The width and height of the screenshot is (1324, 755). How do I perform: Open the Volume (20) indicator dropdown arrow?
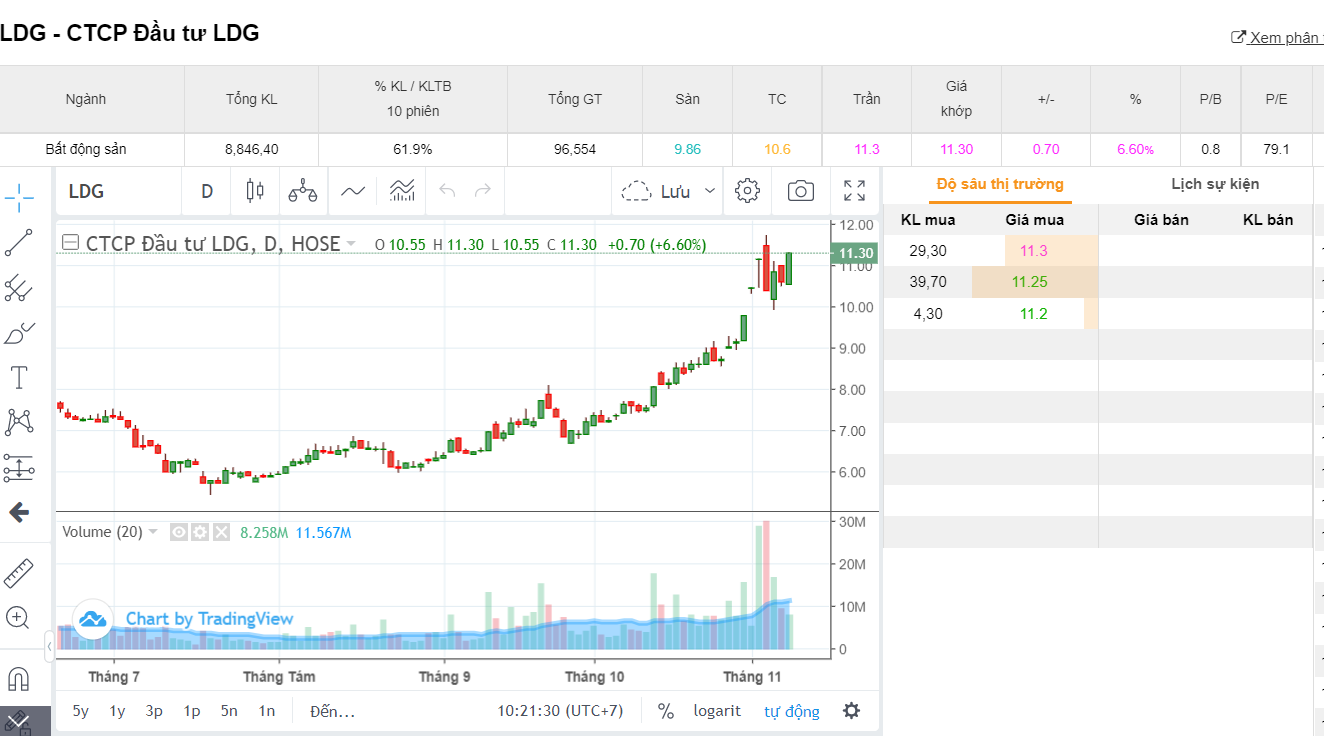(153, 532)
